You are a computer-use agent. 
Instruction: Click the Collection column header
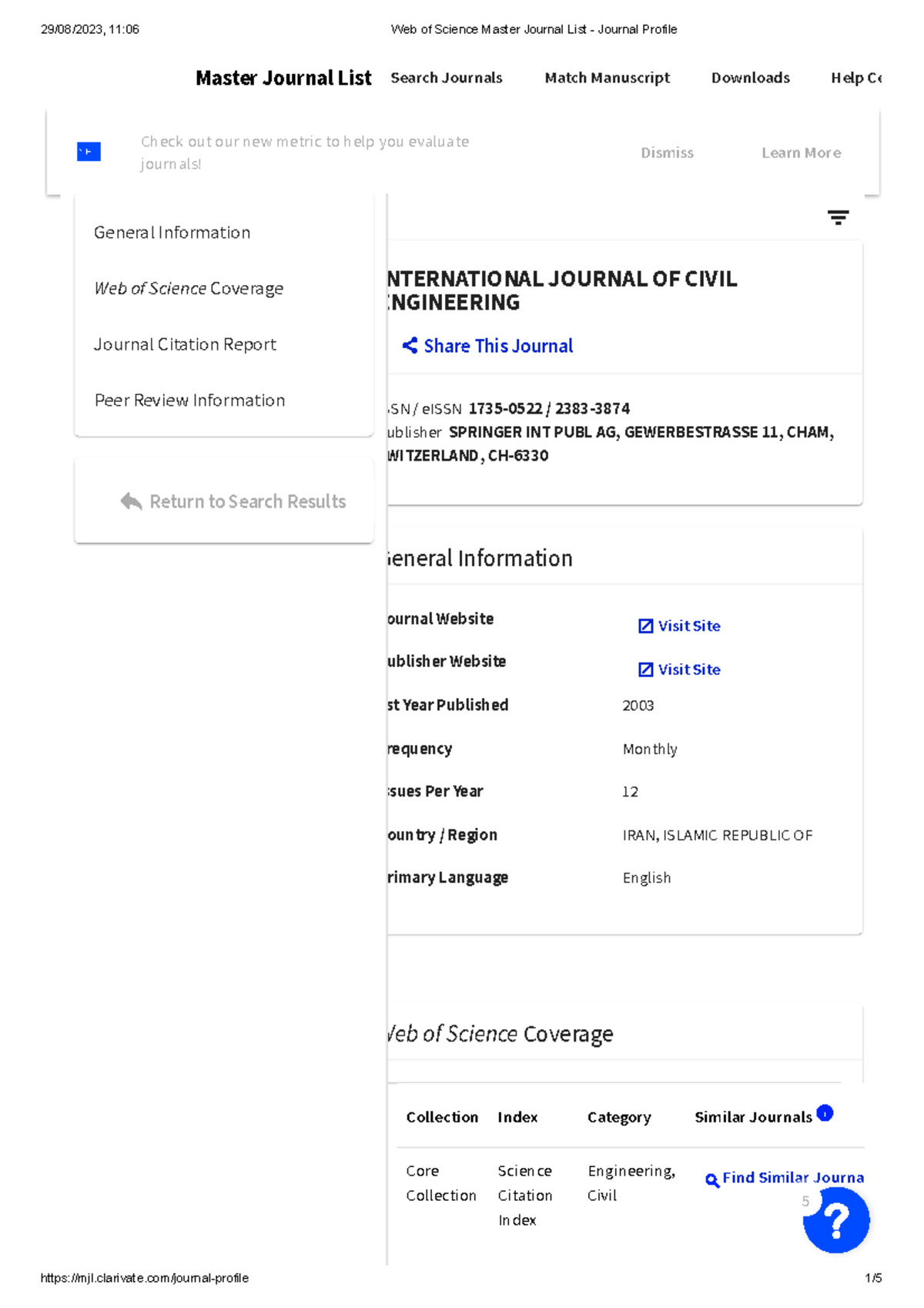coord(442,1117)
